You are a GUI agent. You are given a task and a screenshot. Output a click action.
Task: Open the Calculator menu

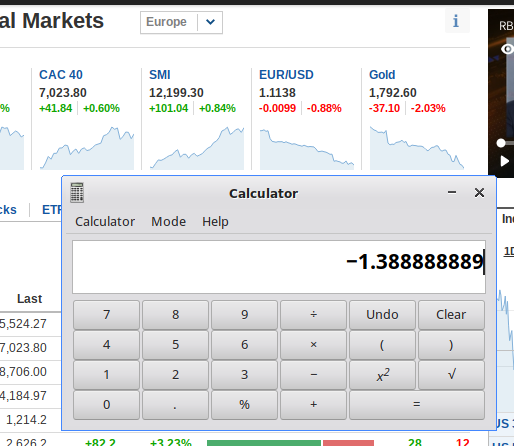coord(105,222)
